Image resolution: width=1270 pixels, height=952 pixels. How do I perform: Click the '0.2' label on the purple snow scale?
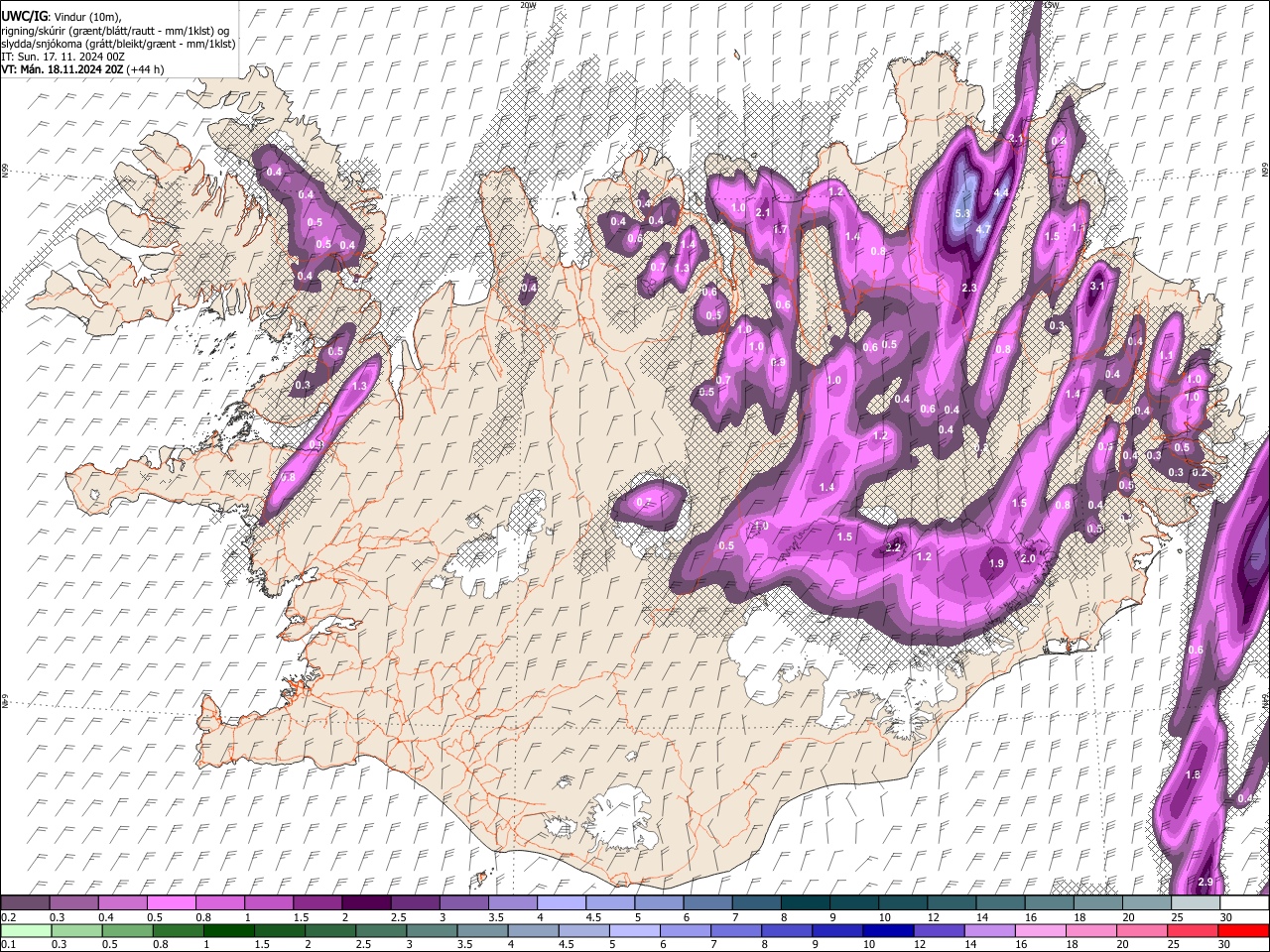[7, 917]
